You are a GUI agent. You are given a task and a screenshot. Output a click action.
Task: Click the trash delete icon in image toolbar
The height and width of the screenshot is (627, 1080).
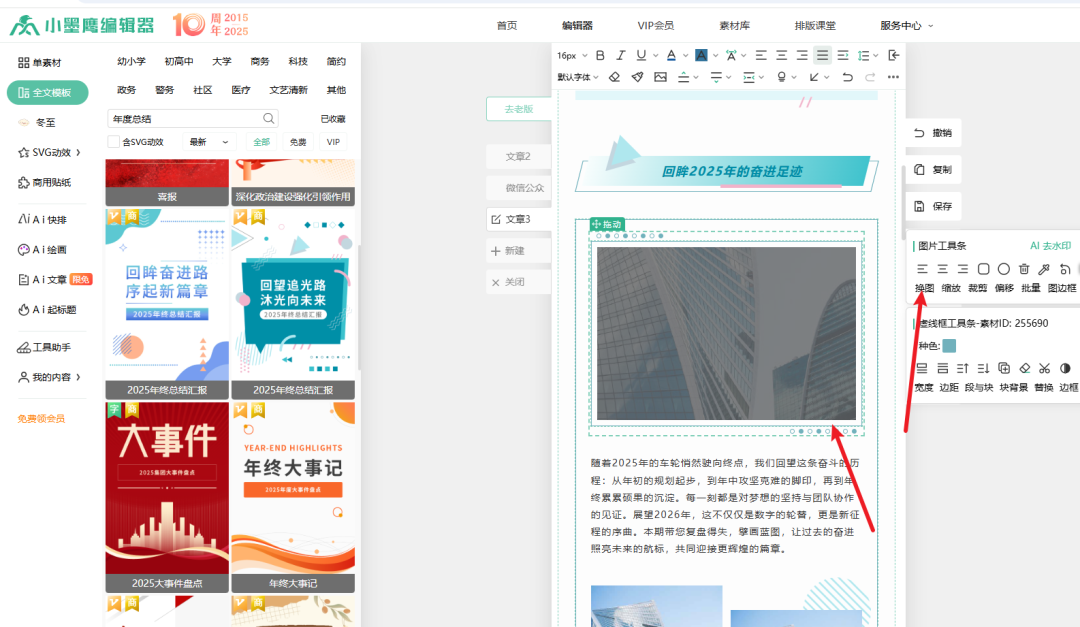[1024, 269]
